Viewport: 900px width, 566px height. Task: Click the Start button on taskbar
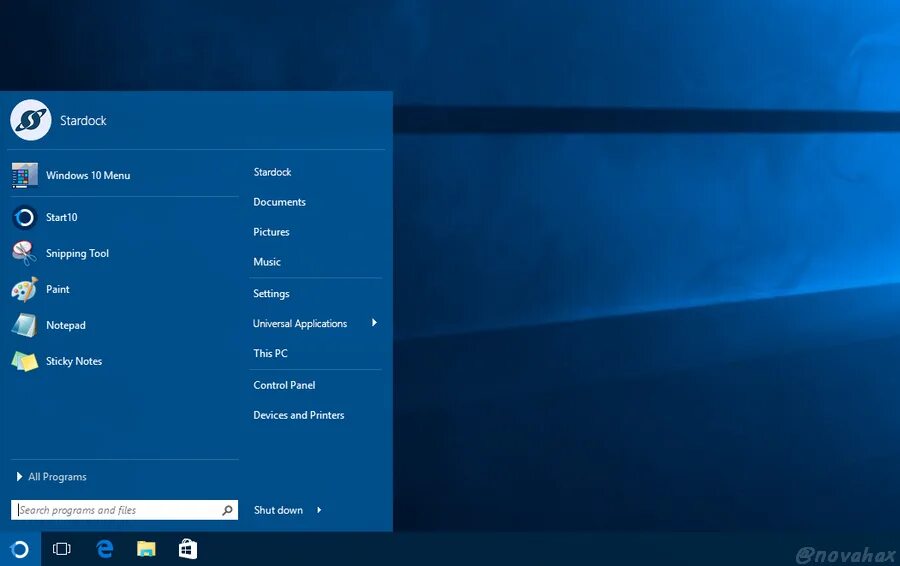pos(20,549)
